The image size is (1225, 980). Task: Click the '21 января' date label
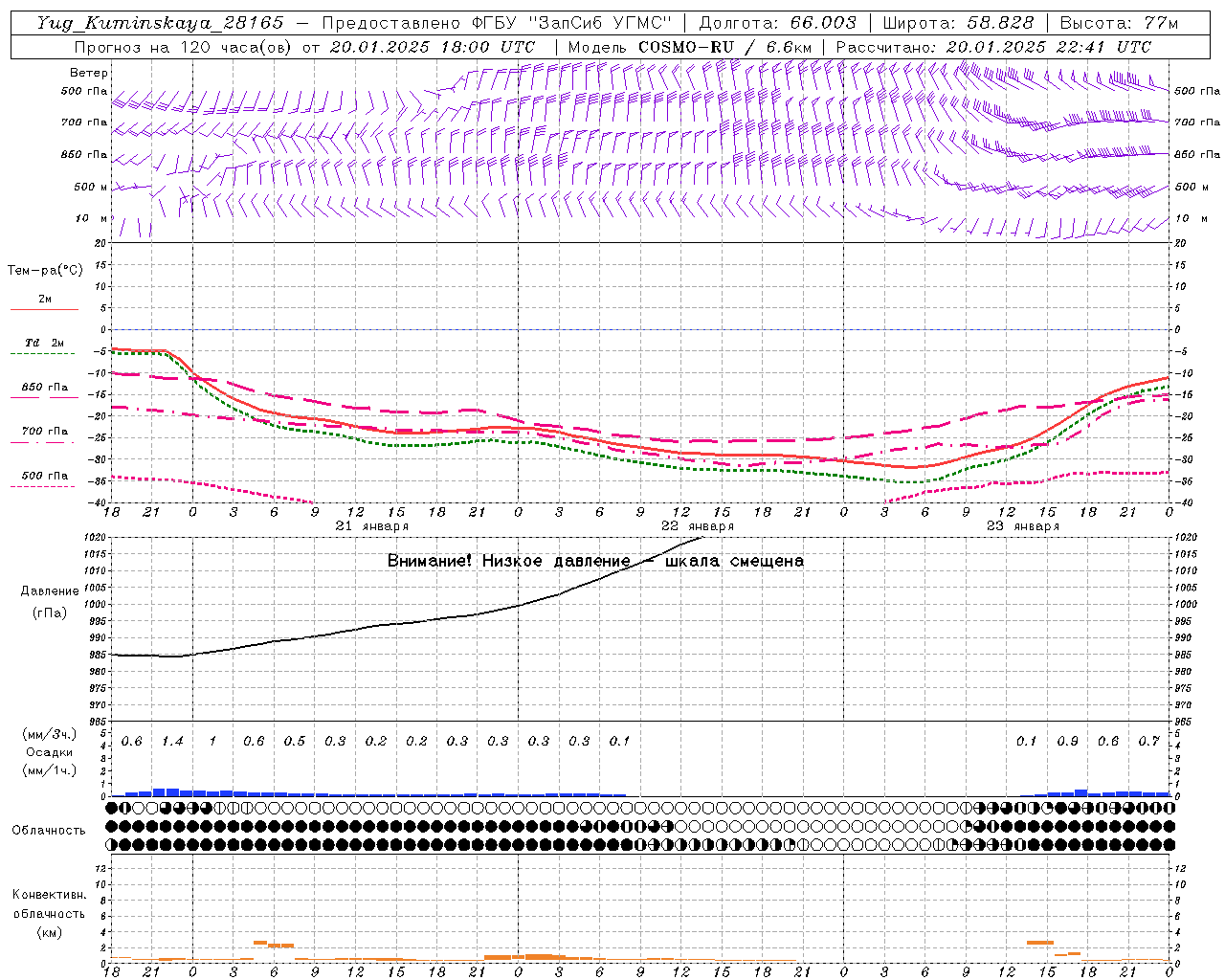point(372,526)
